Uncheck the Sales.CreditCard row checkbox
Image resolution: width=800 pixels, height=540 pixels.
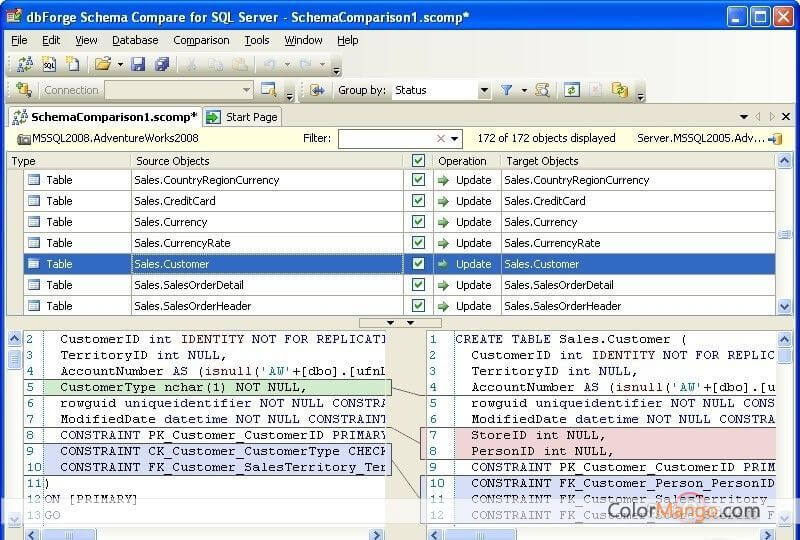[x=418, y=201]
